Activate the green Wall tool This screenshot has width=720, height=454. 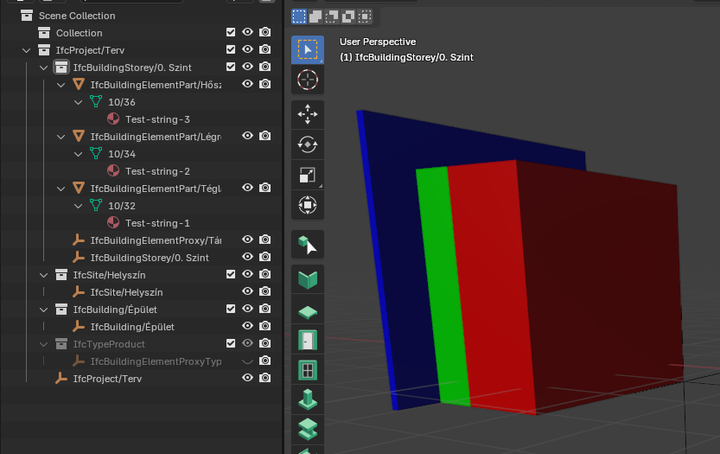307,279
